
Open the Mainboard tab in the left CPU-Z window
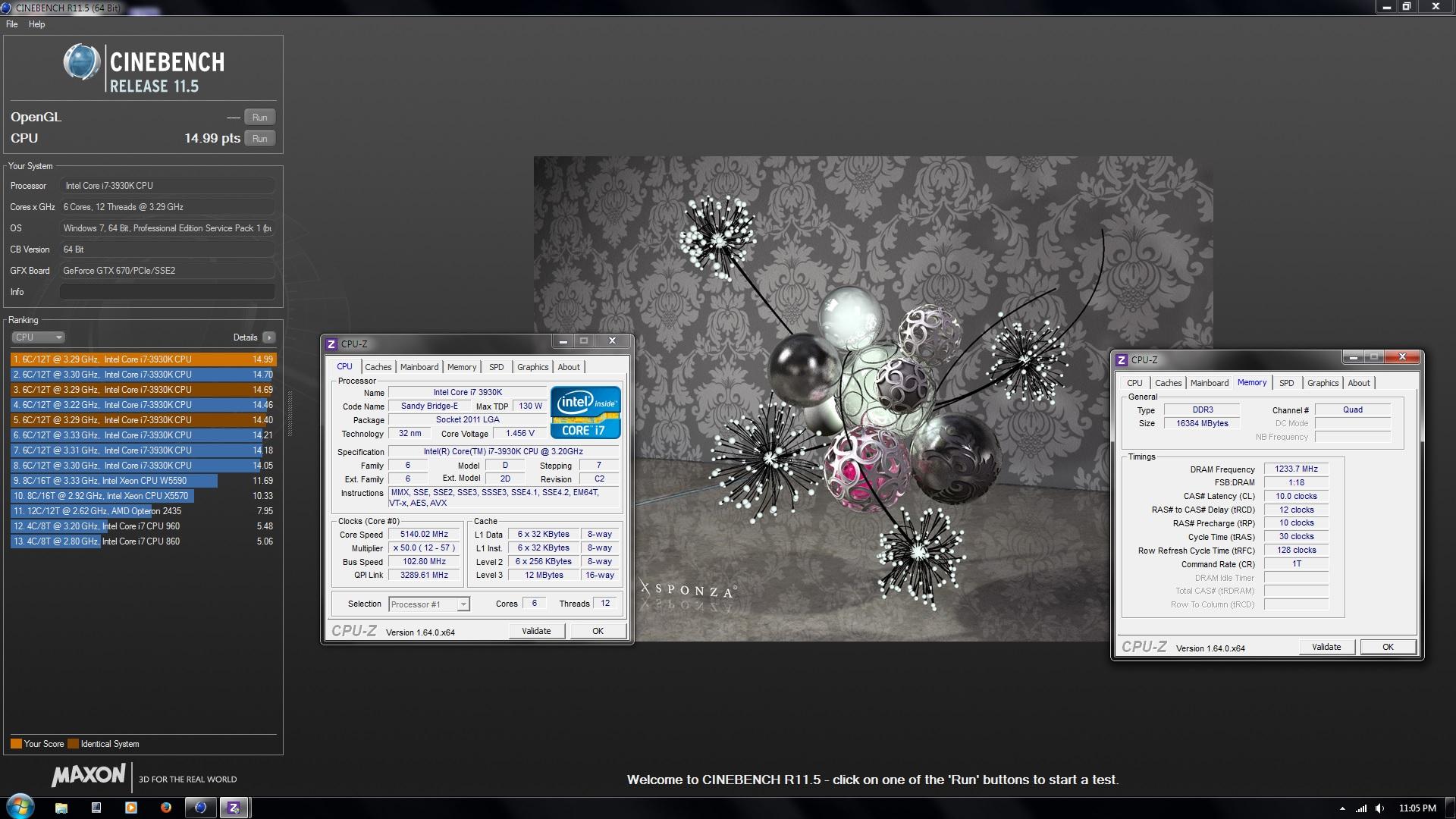tap(419, 367)
